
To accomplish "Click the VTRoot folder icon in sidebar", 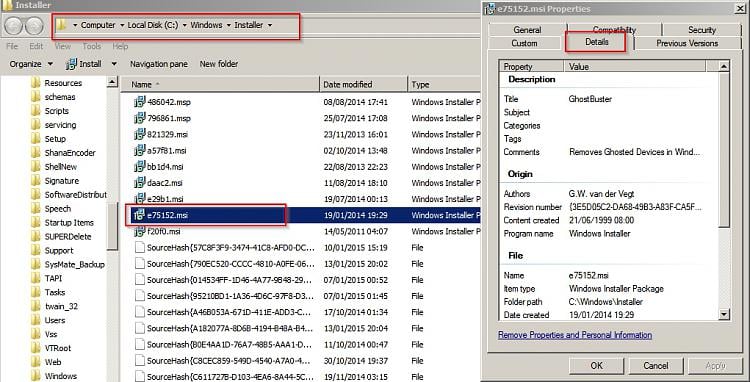I will [x=35, y=348].
